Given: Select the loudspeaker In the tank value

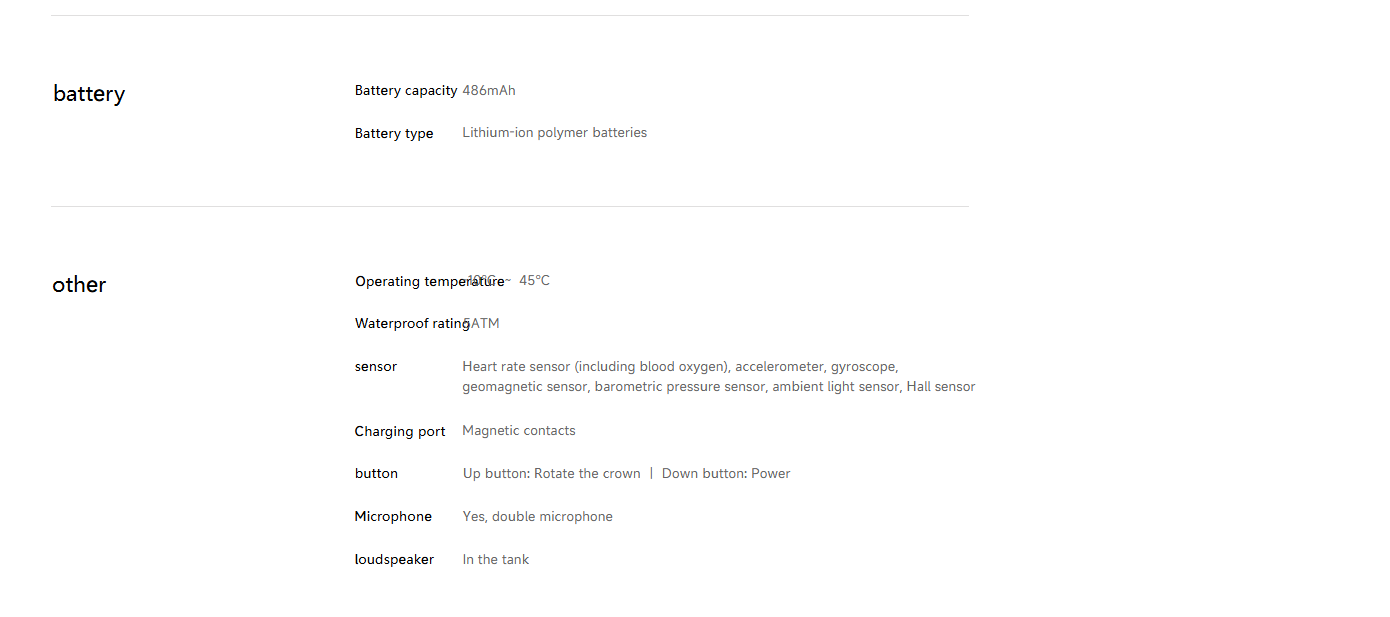Looking at the screenshot, I should point(496,560).
